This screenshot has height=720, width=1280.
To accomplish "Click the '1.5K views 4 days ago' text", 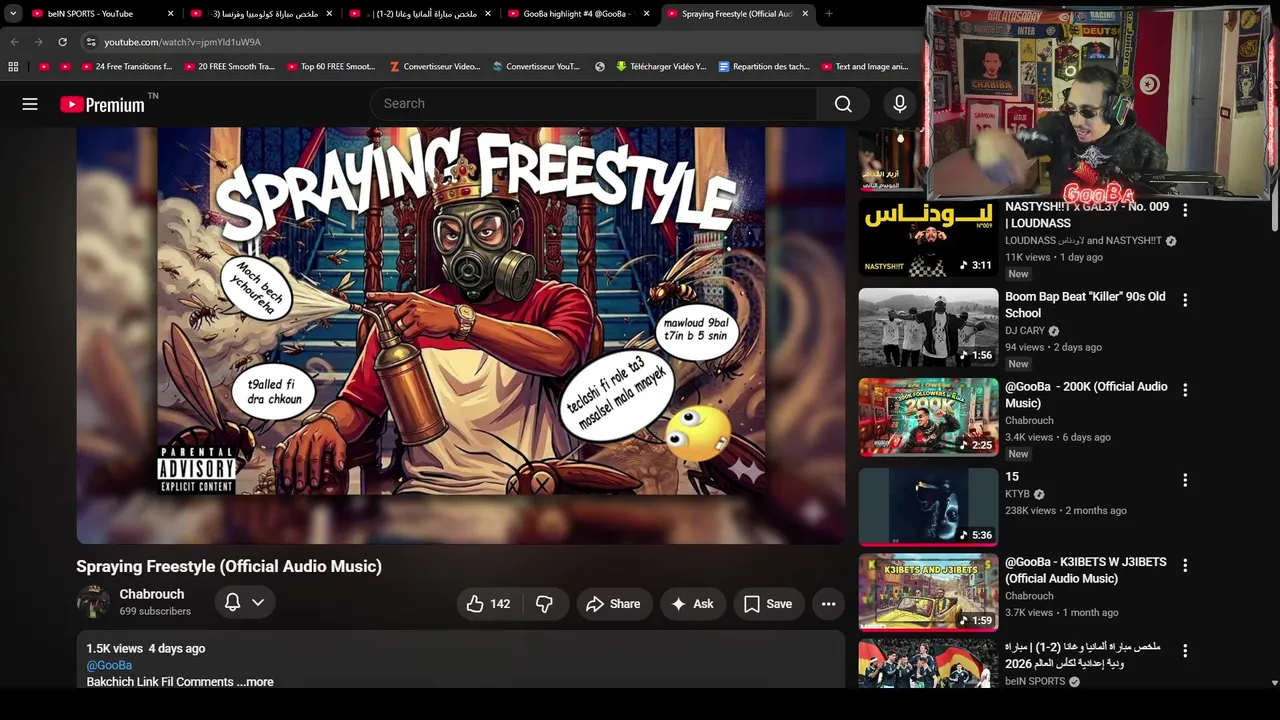I will 146,649.
